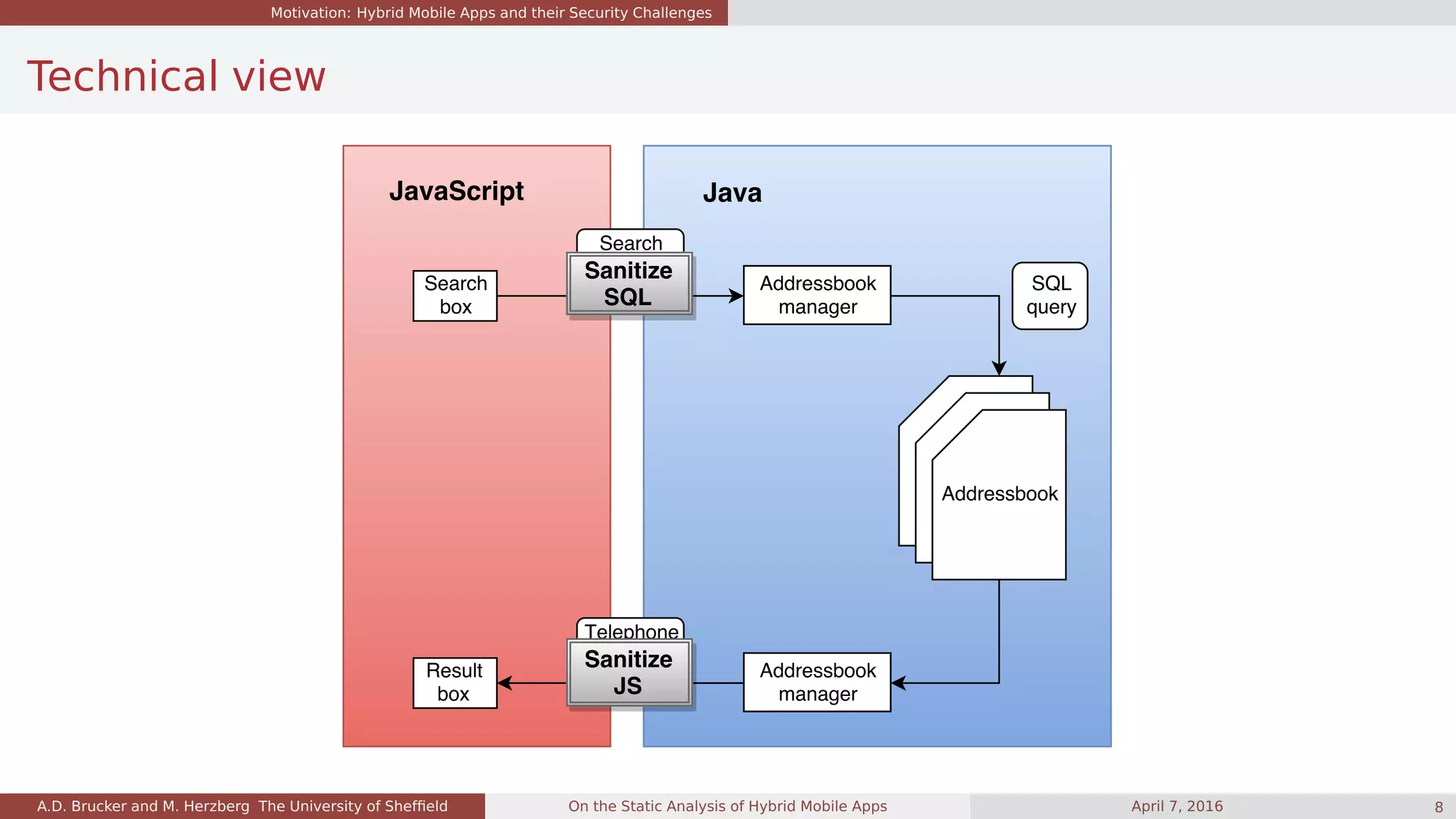1456x819 pixels.
Task: Click the Search box node
Action: [x=455, y=296]
